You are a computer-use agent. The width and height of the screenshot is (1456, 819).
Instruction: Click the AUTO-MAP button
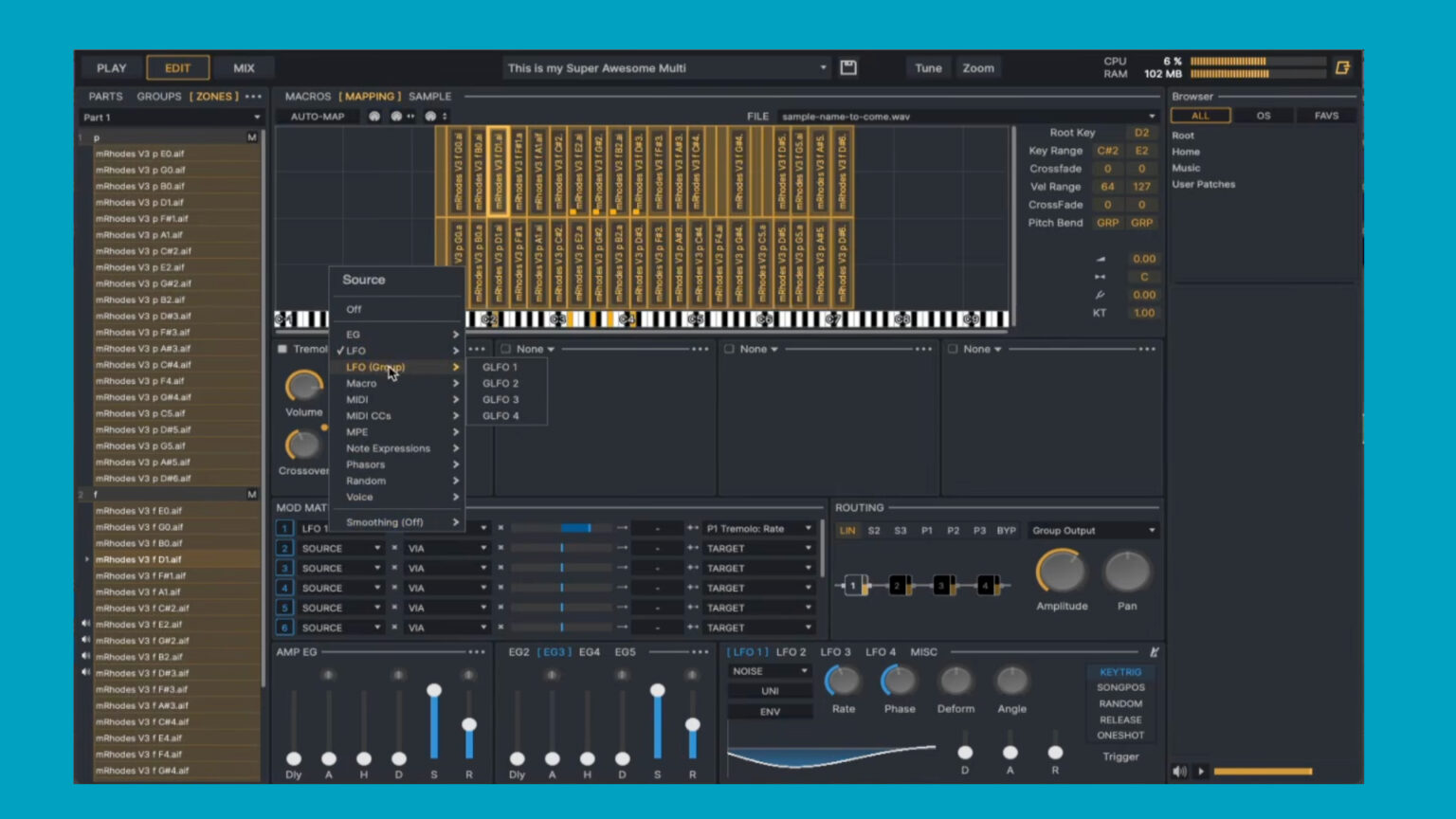coord(317,116)
